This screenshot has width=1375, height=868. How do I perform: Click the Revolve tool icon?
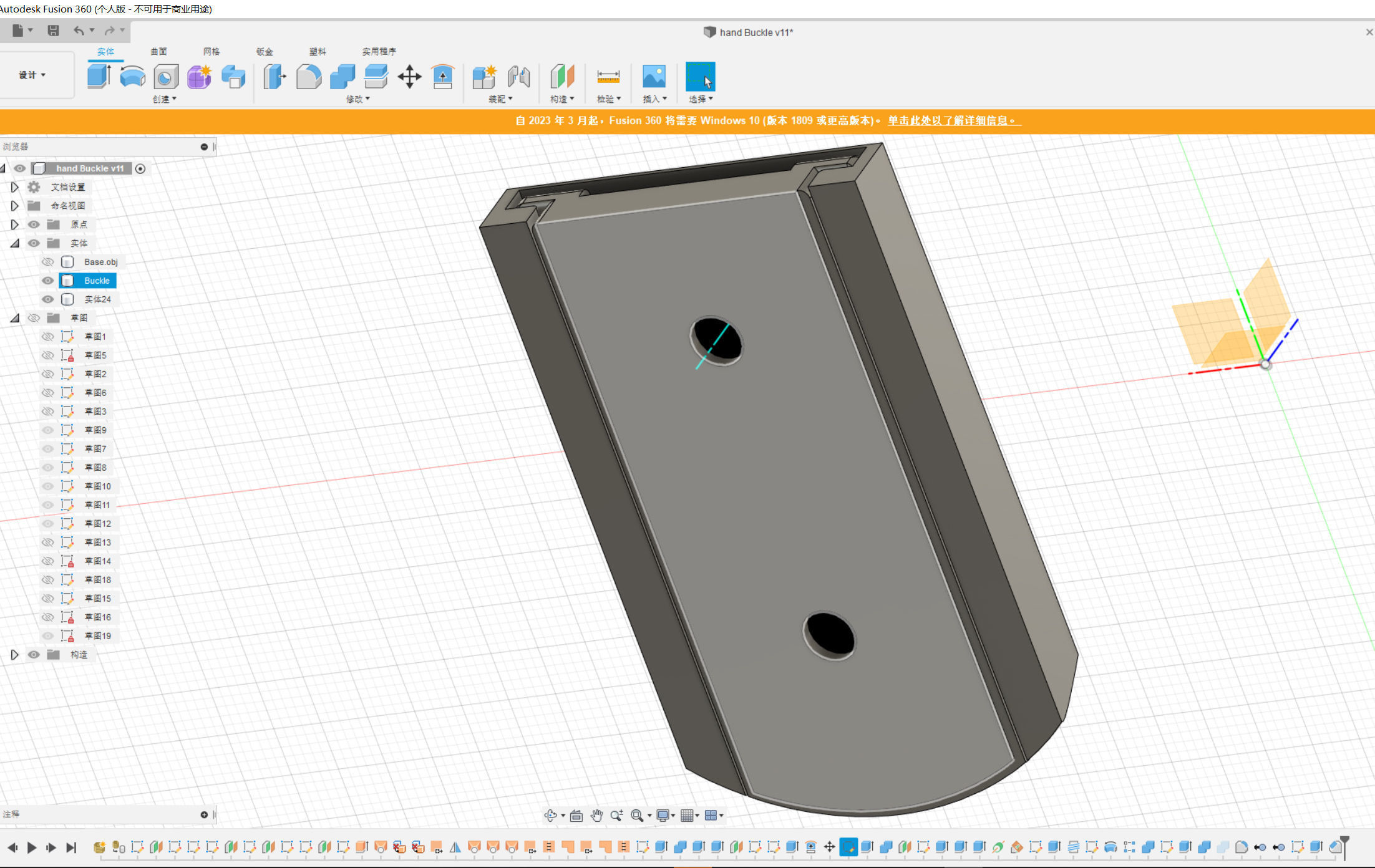tap(132, 77)
